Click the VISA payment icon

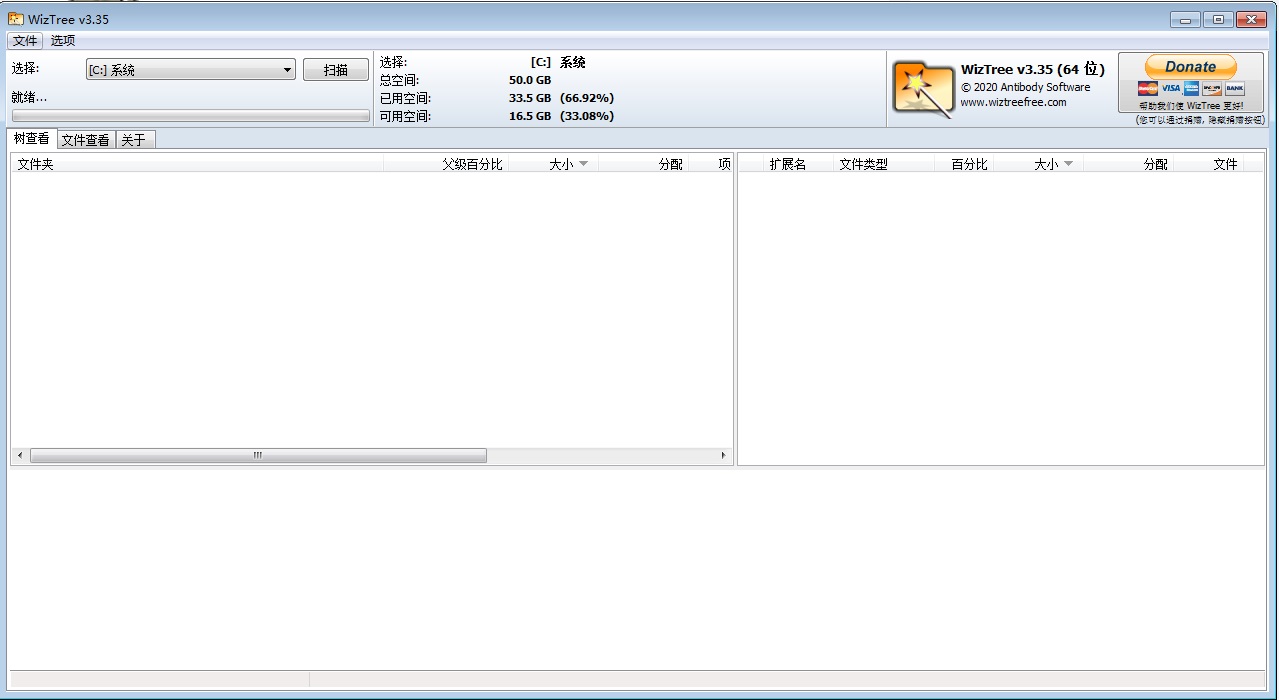coord(1170,88)
